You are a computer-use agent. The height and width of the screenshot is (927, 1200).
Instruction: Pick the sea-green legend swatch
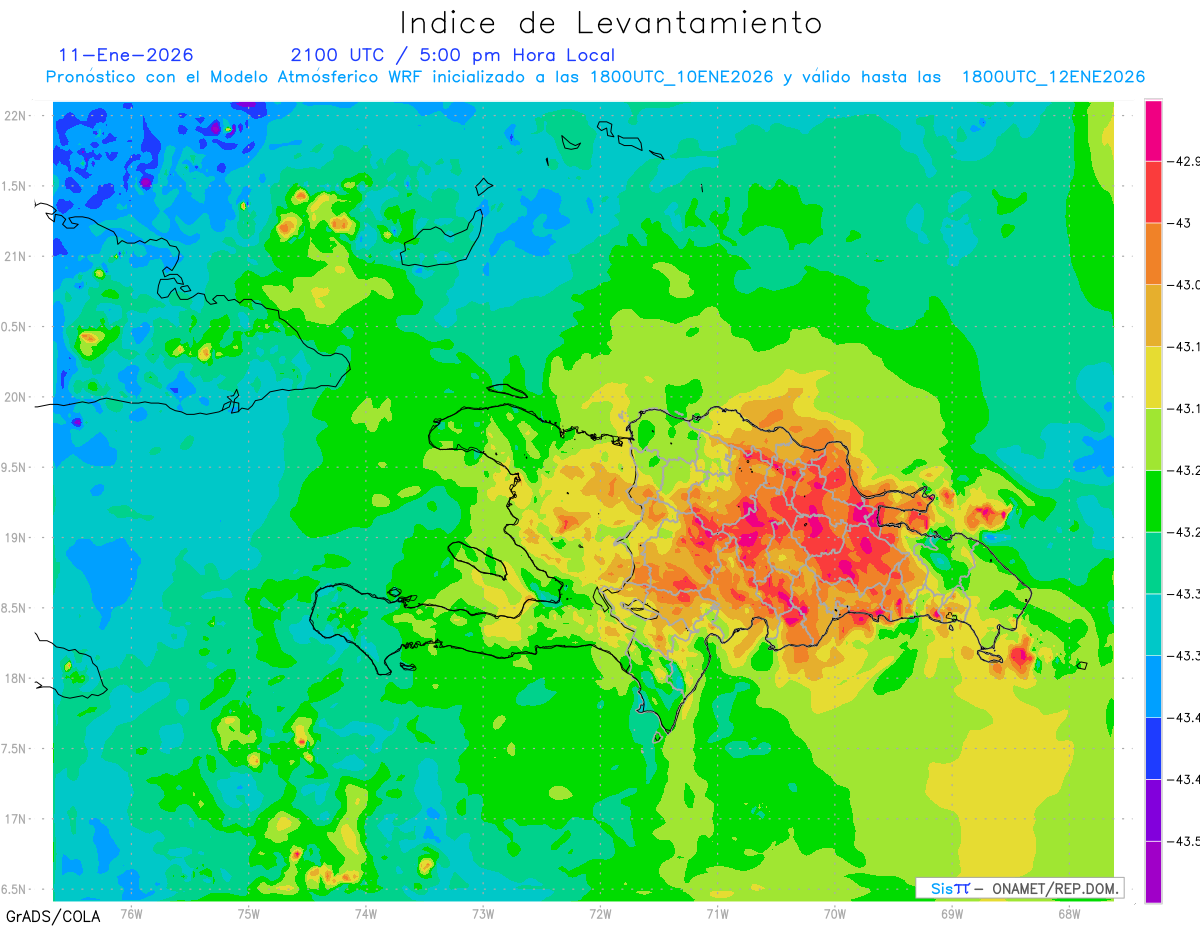pyautogui.click(x=1153, y=563)
